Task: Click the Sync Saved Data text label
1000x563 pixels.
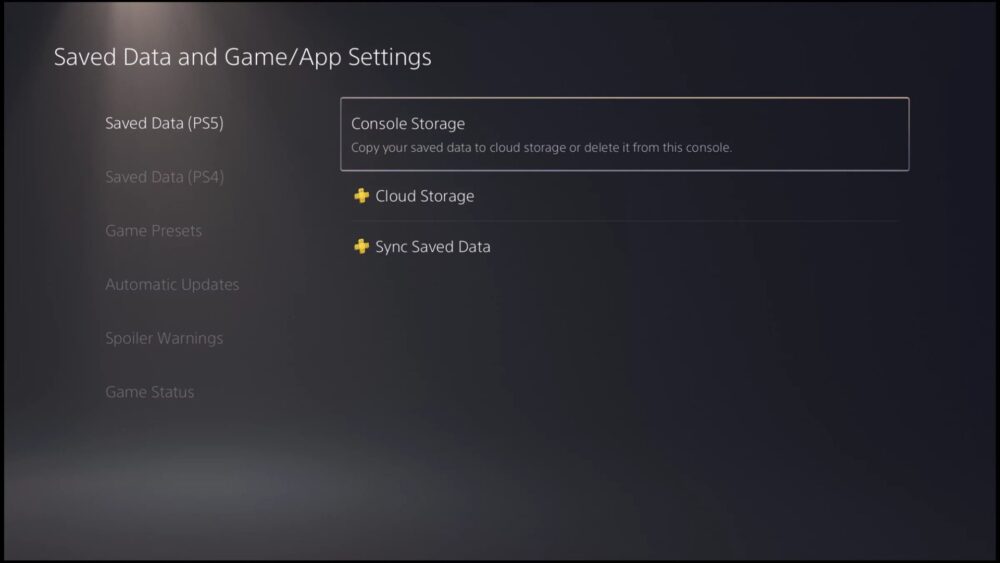Action: [x=432, y=246]
